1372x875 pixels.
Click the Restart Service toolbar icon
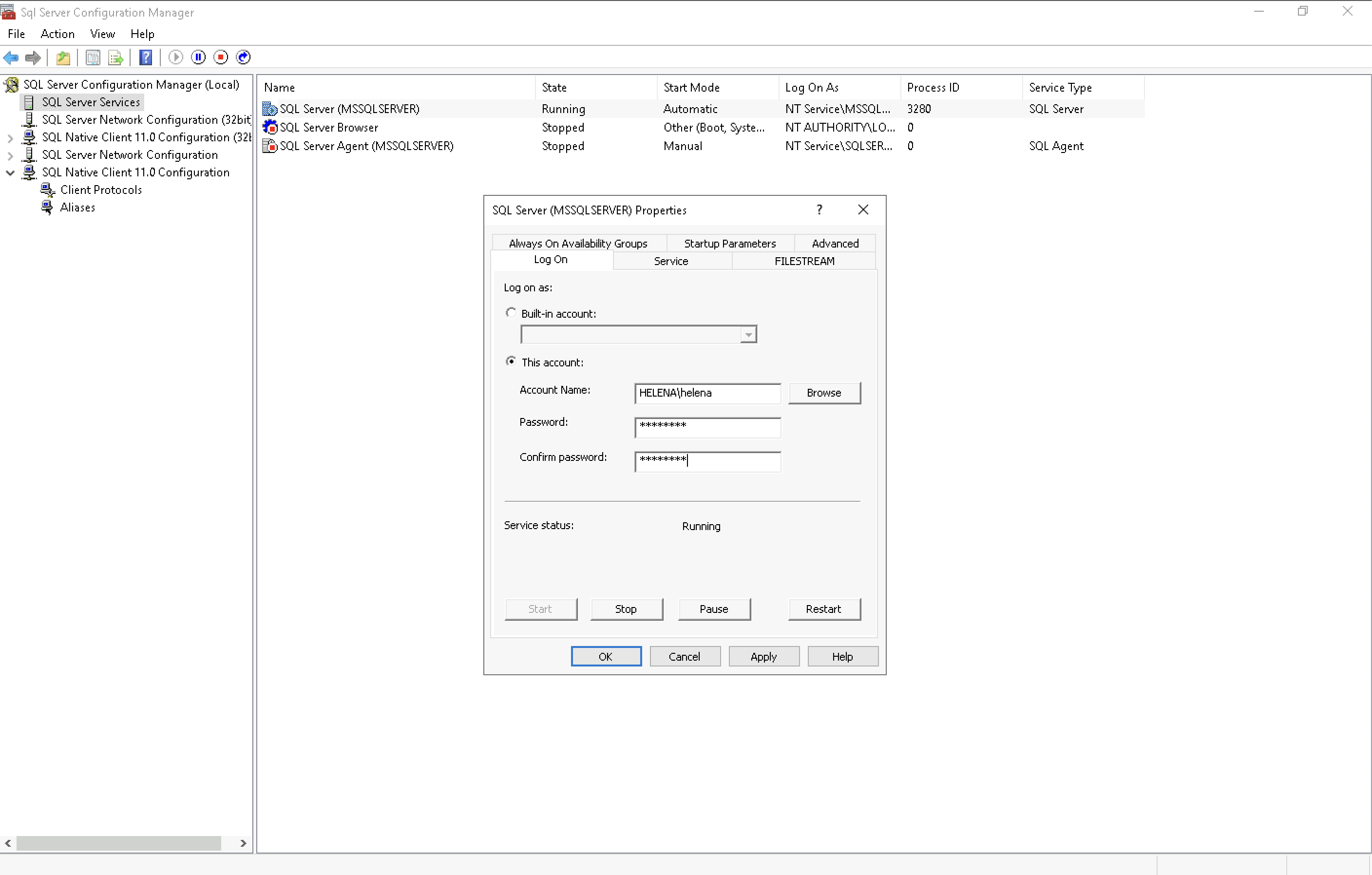tap(243, 57)
